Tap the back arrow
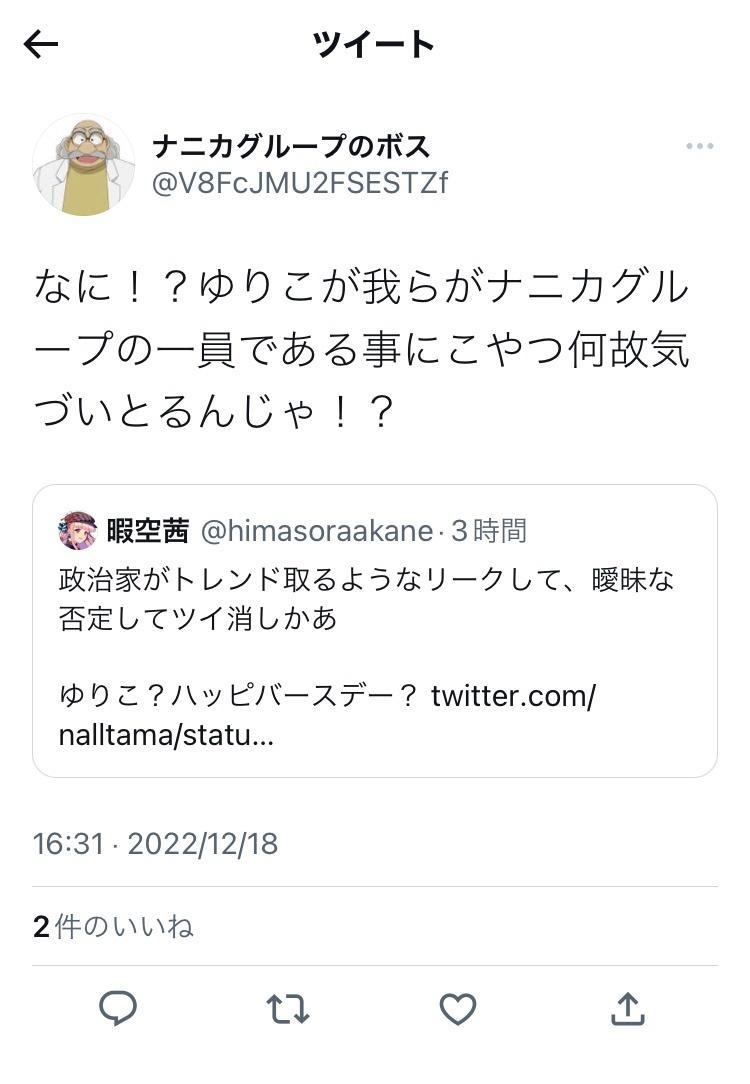Image resolution: width=750 pixels, height=1084 pixels. click(x=41, y=45)
